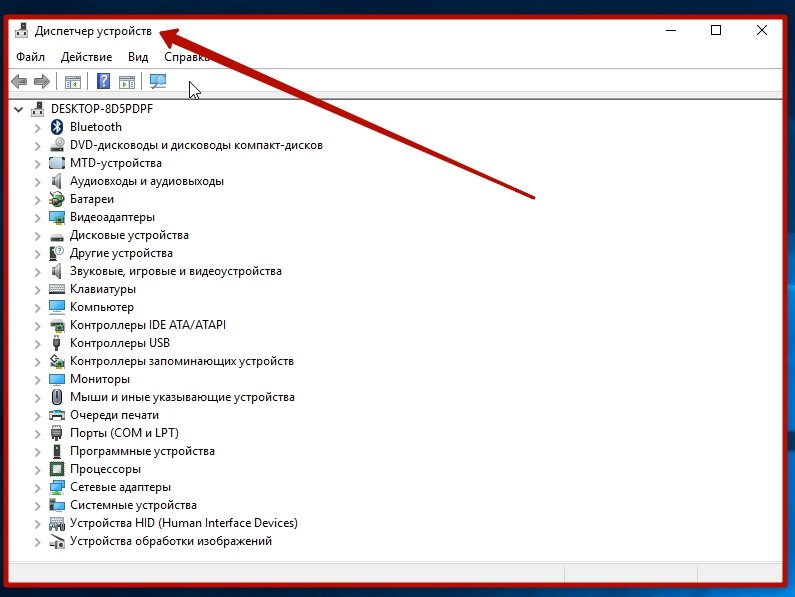Expand the Видеоадаптеры category

(38, 217)
